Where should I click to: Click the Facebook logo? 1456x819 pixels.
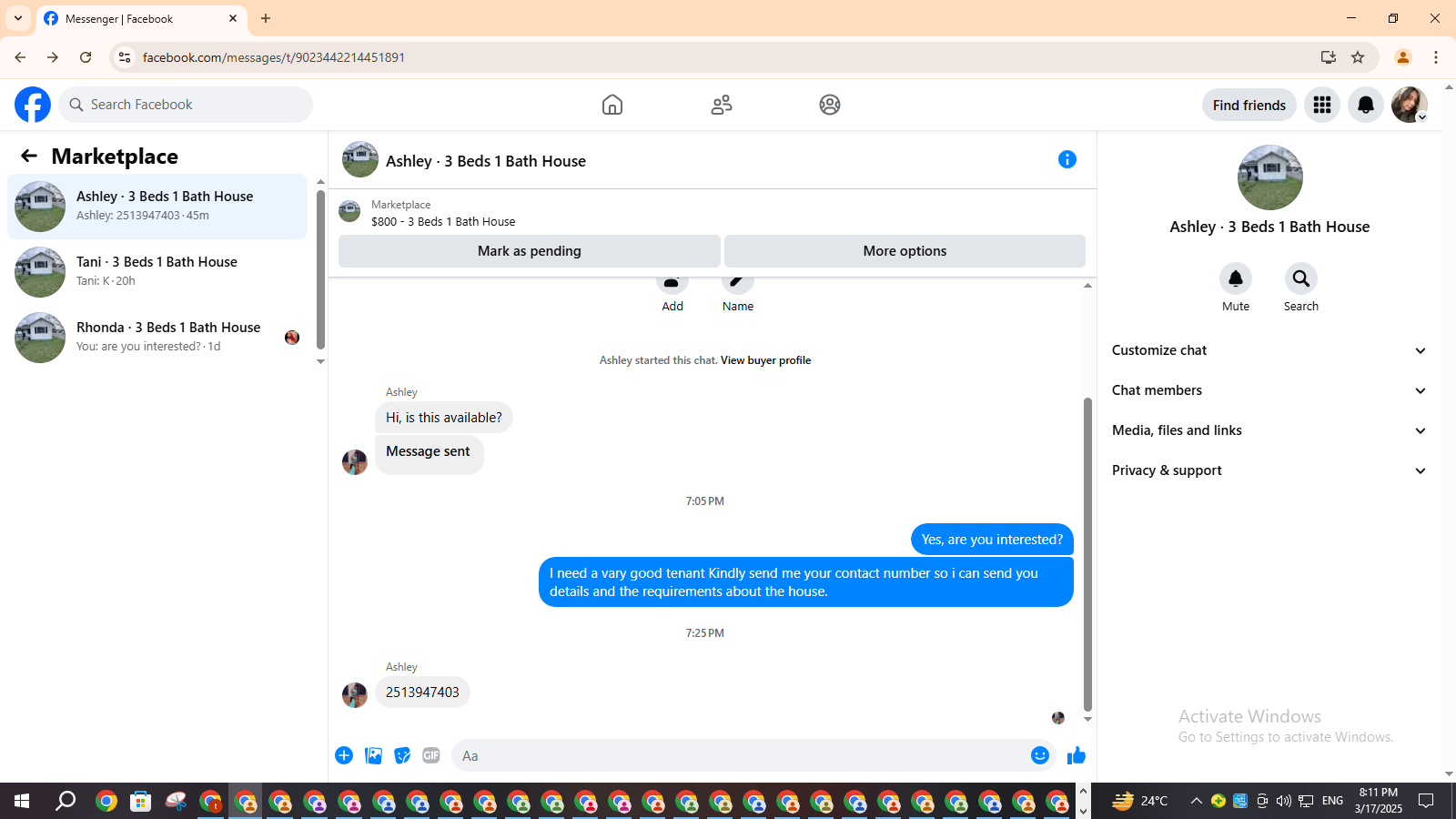(x=33, y=105)
